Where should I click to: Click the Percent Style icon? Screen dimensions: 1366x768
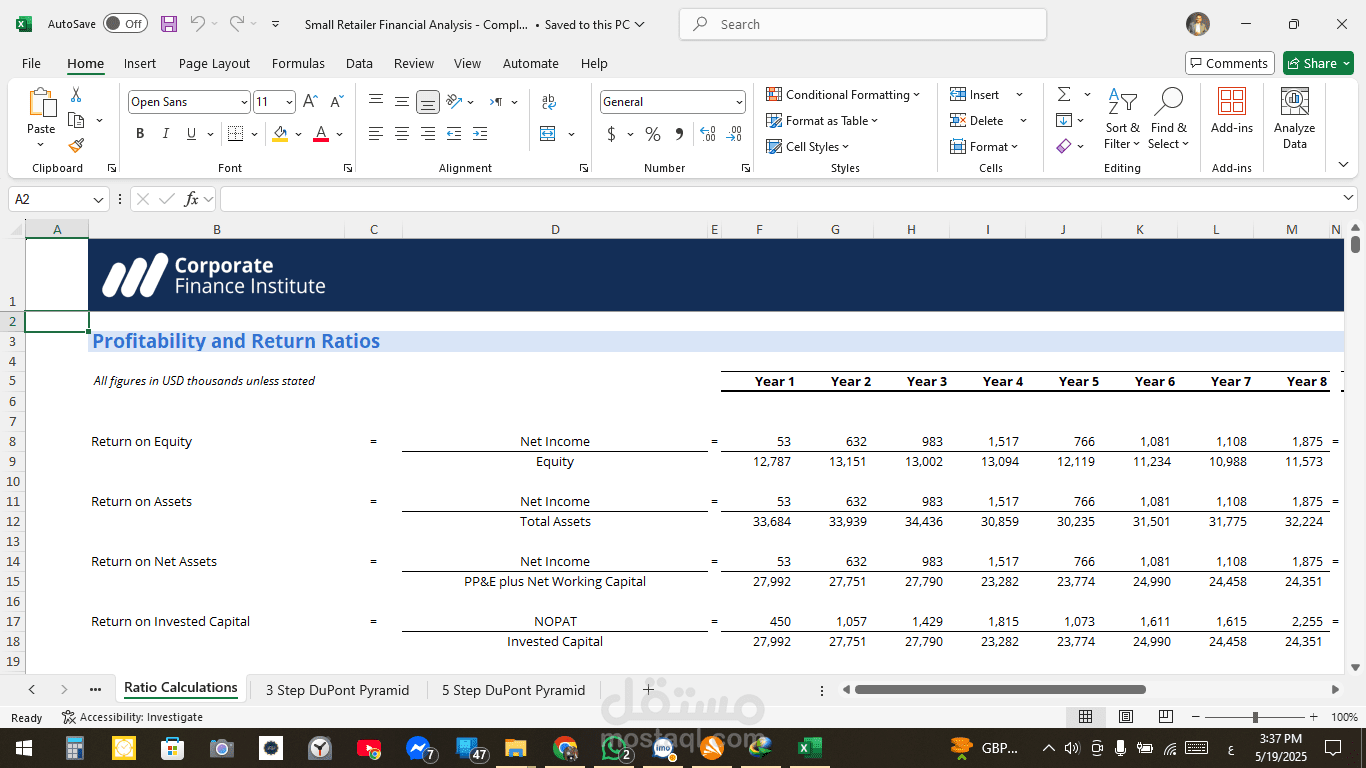click(653, 134)
